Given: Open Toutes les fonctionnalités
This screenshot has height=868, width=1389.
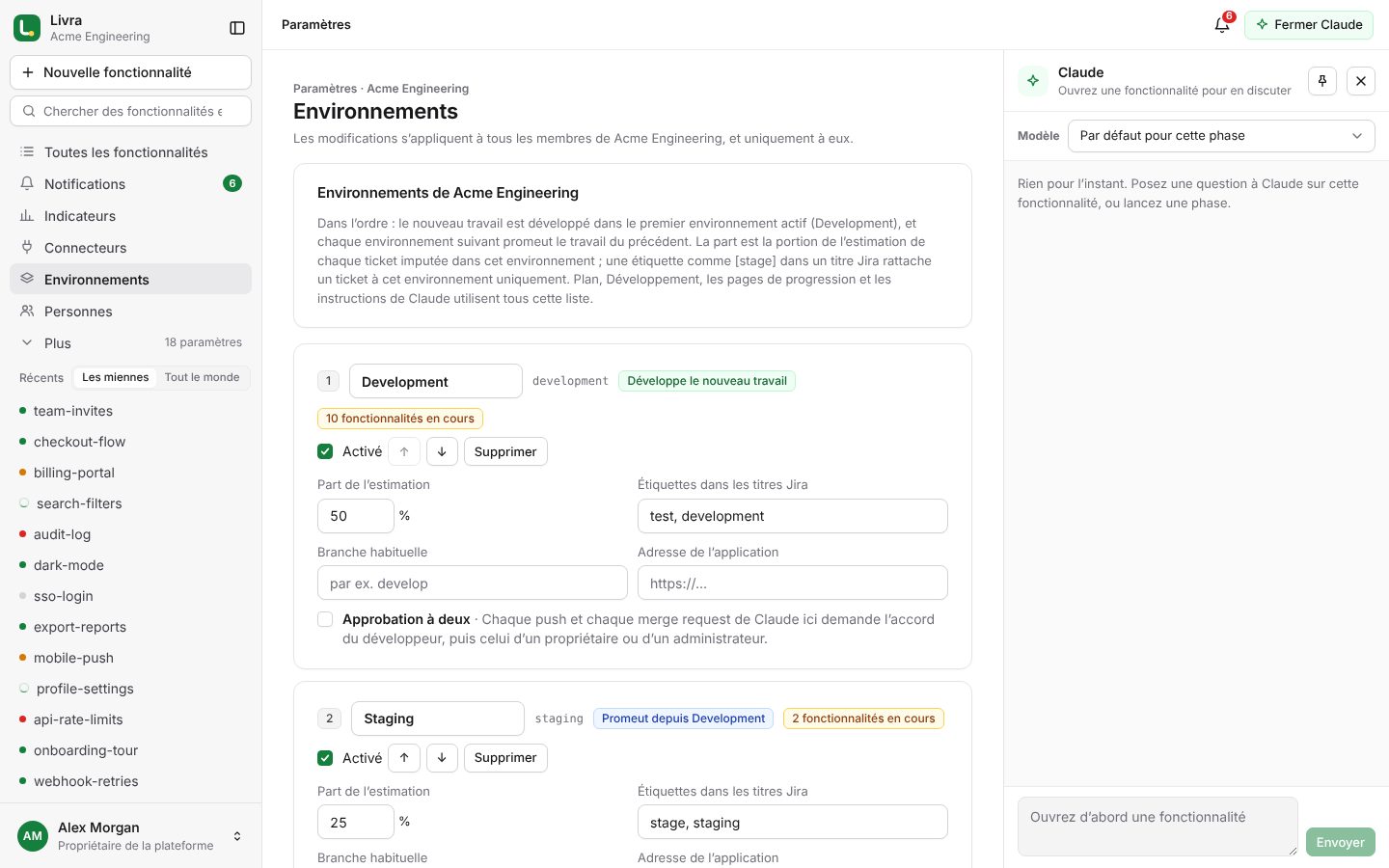Looking at the screenshot, I should click(130, 152).
